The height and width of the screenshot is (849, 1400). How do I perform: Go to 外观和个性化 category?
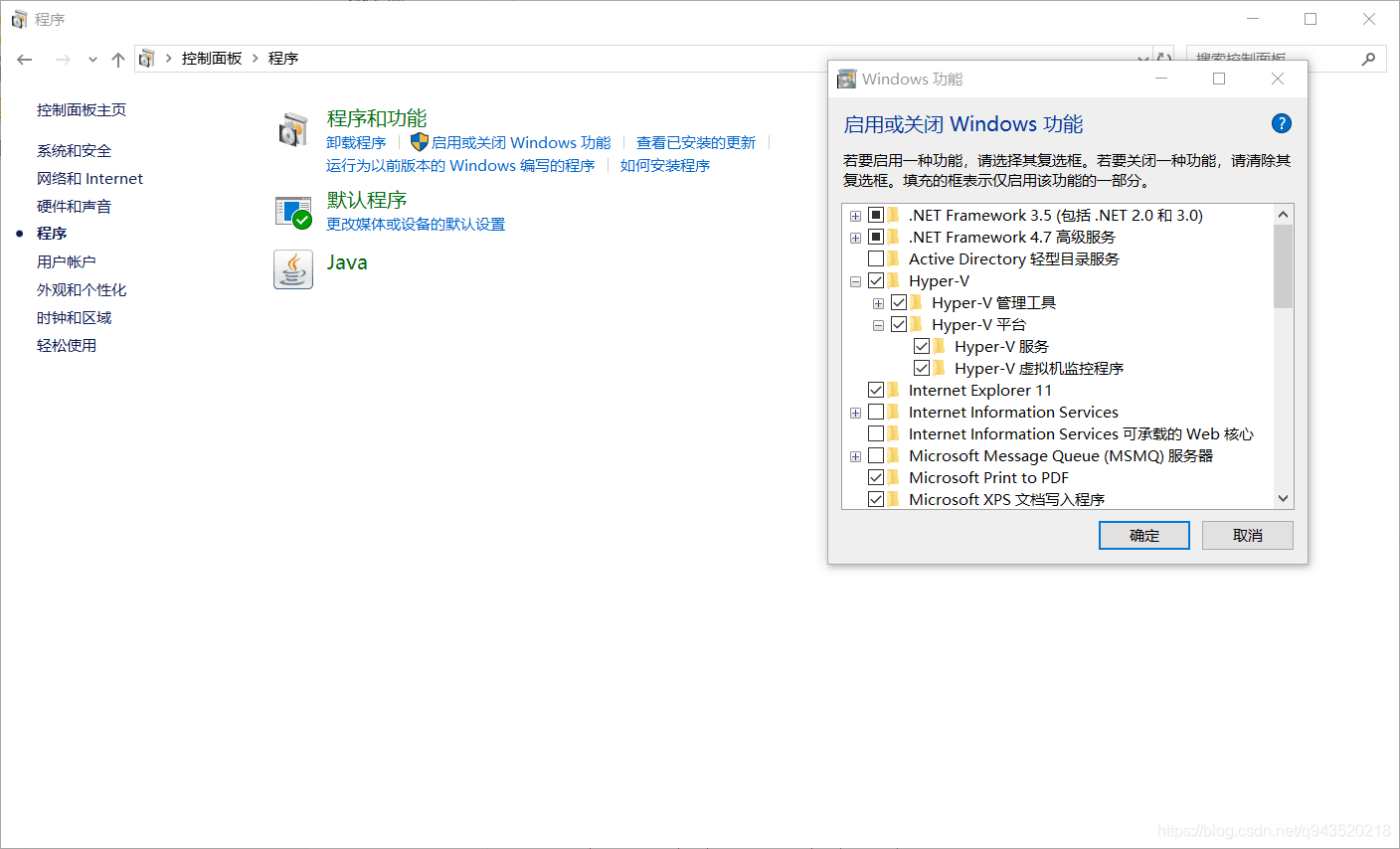pyautogui.click(x=82, y=290)
